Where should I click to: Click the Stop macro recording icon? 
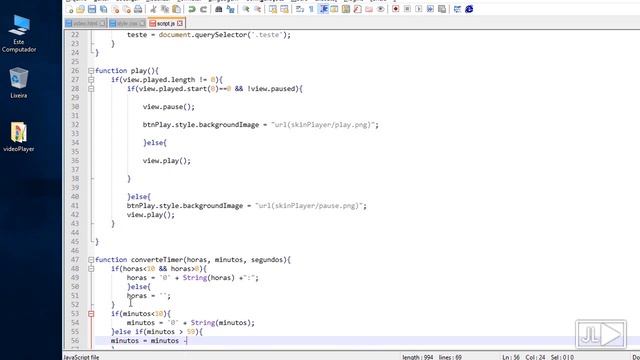(x=407, y=9)
